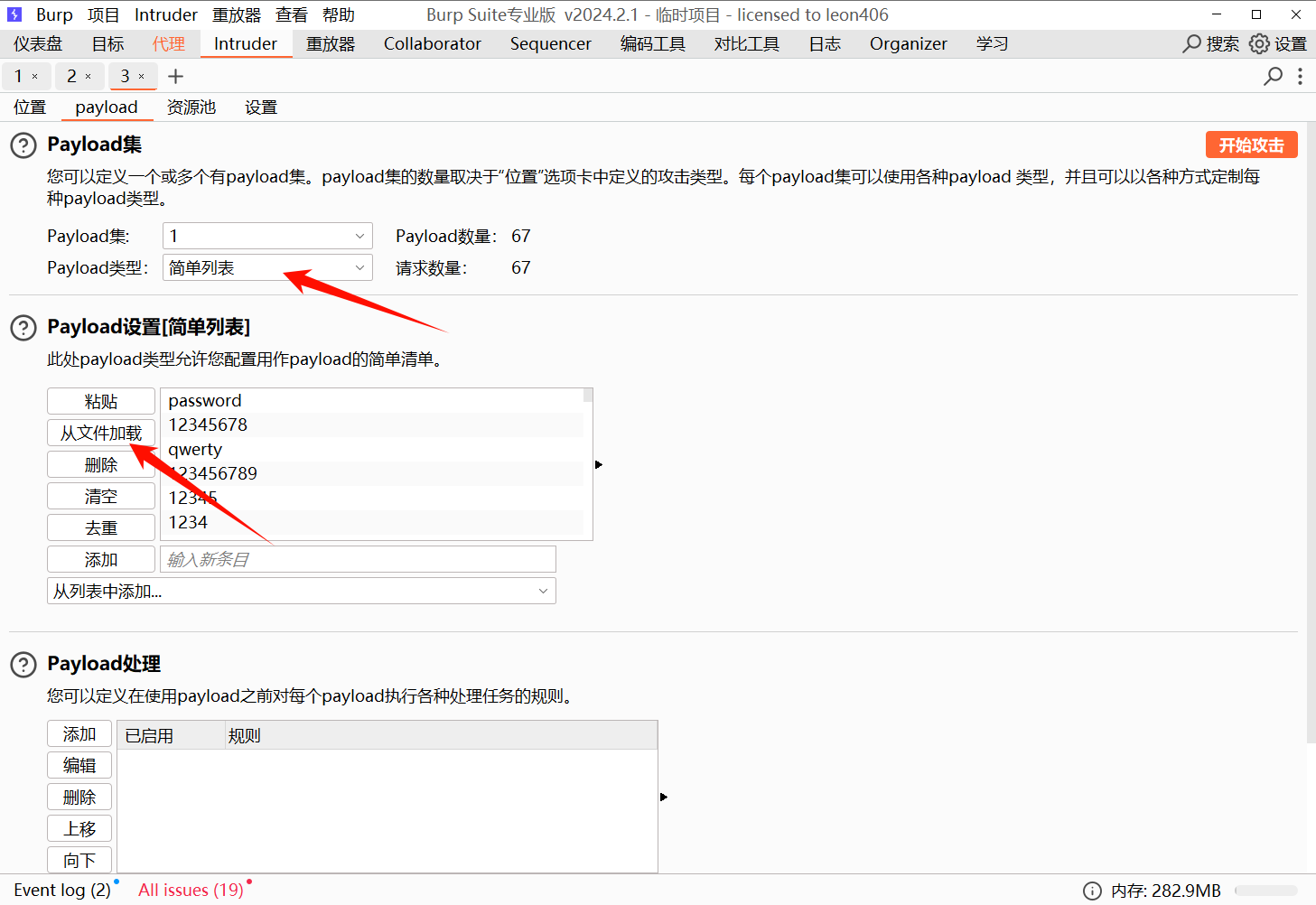1316x905 pixels.
Task: Select the 'qwerty' payload entry
Action: pos(372,449)
